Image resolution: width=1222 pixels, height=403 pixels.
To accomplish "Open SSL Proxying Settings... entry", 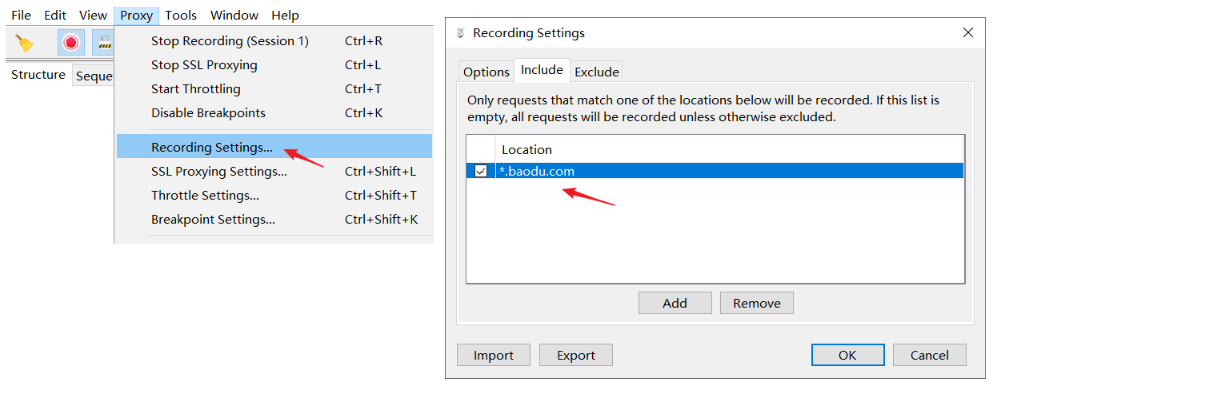I will point(219,171).
